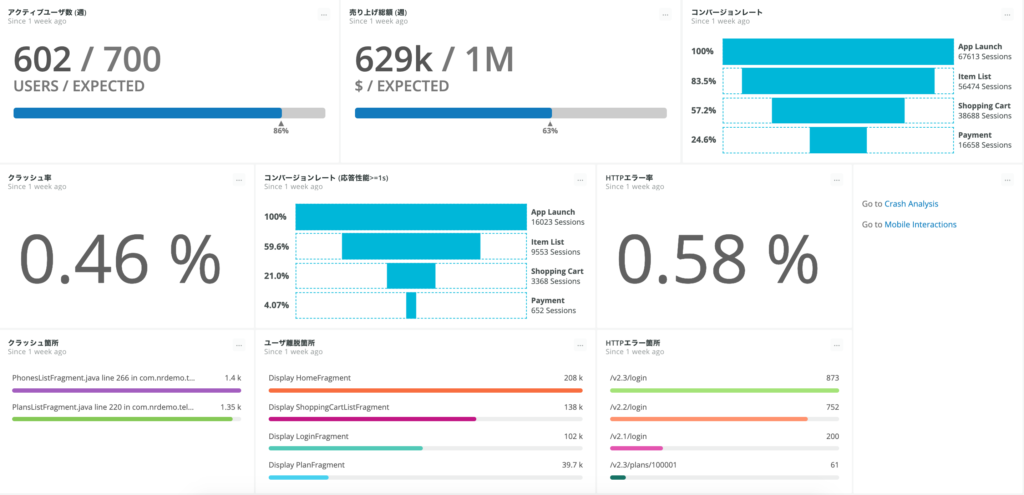Click the 67613-session App Launch funnel bar
This screenshot has height=495, width=1024.
tap(838, 52)
